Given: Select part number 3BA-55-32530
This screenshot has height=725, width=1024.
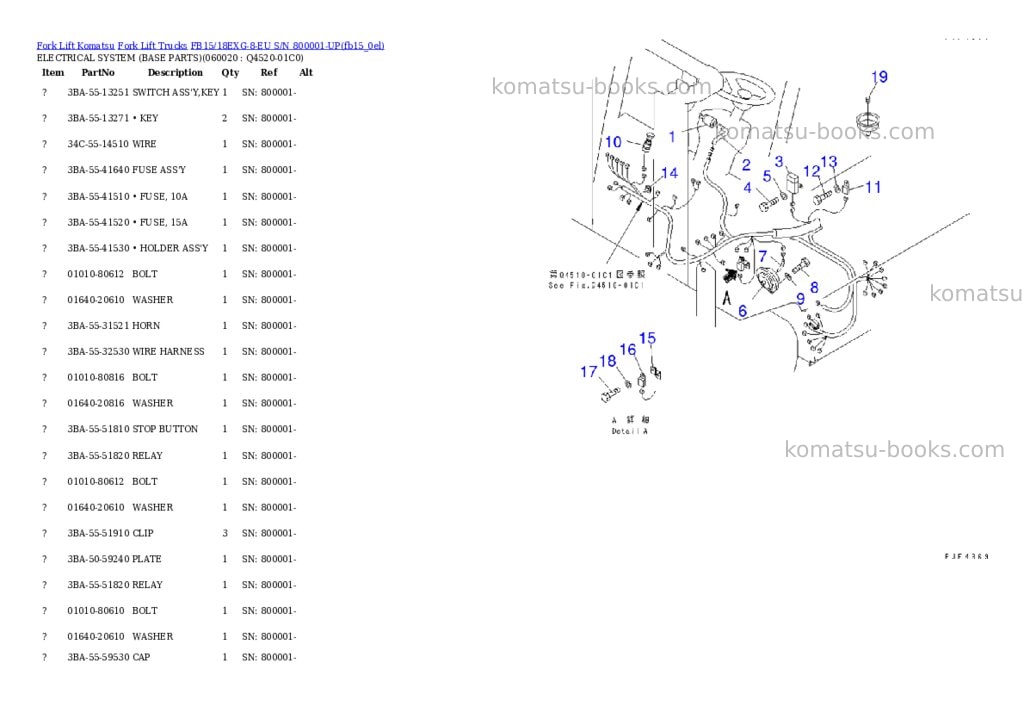Looking at the screenshot, I should [x=98, y=351].
